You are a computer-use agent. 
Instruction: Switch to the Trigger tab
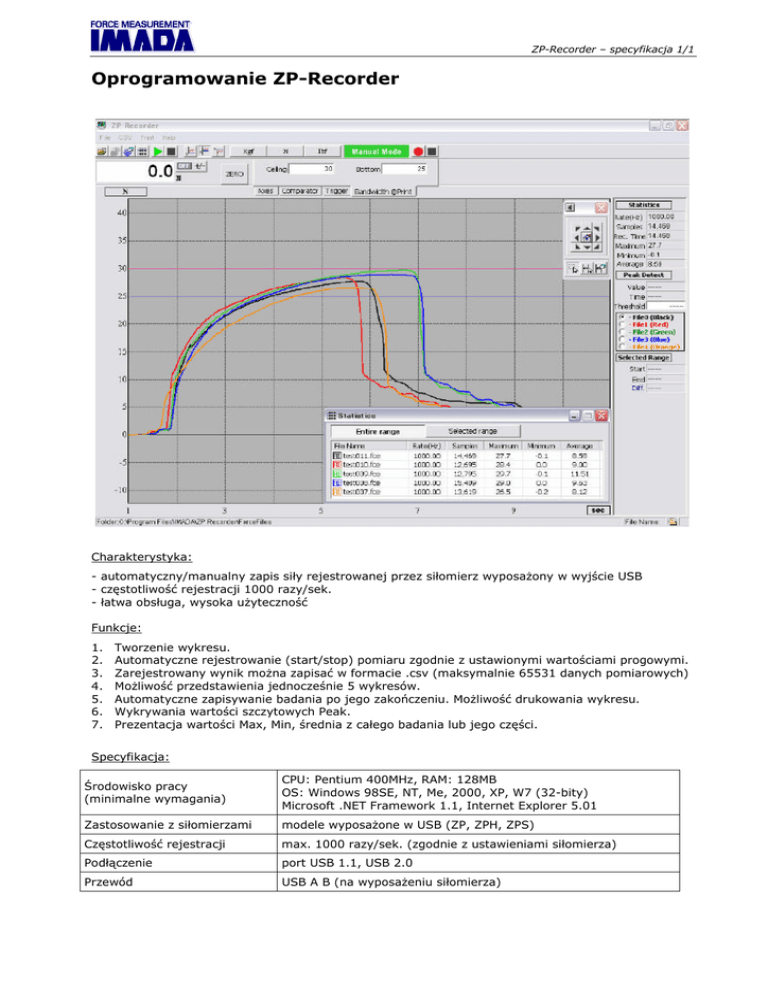[x=336, y=189]
